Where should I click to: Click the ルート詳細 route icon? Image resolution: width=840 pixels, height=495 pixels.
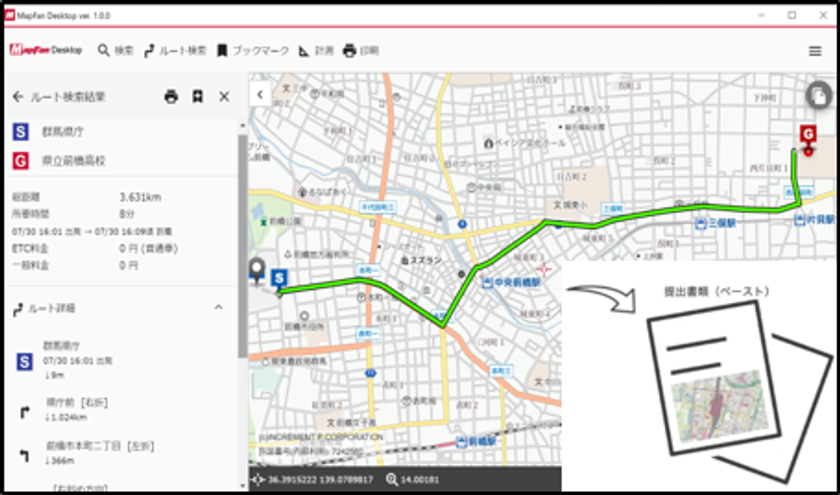click(x=18, y=309)
